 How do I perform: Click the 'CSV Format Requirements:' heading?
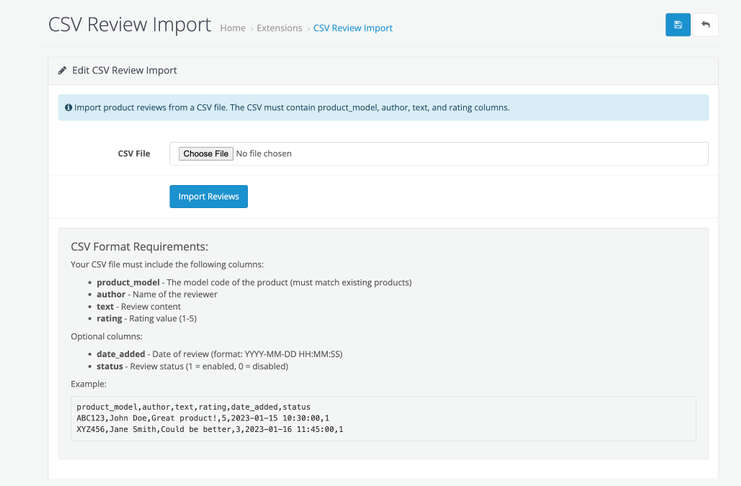[x=139, y=246]
